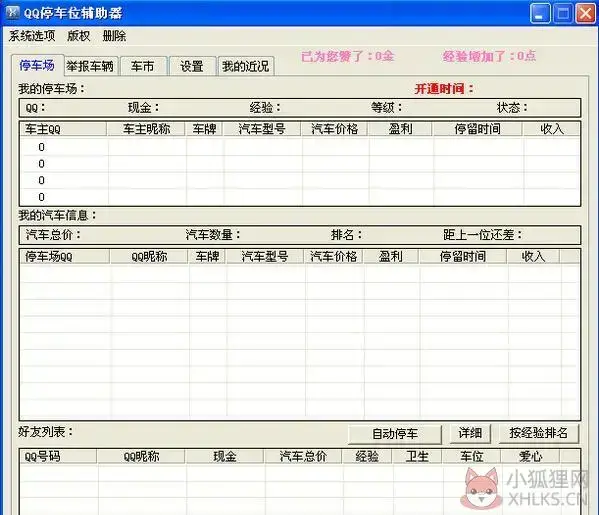This screenshot has height=515, width=599.
Task: Switch to the 举报车辆 tab
Action: click(x=90, y=66)
